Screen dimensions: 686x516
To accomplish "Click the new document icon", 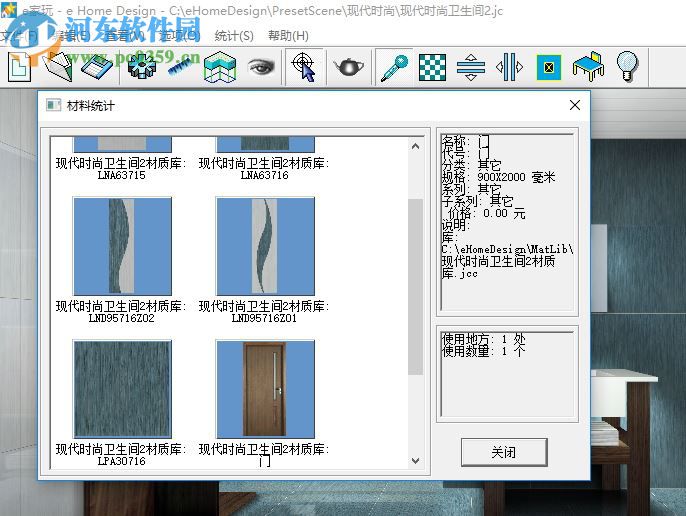I will coord(20,67).
